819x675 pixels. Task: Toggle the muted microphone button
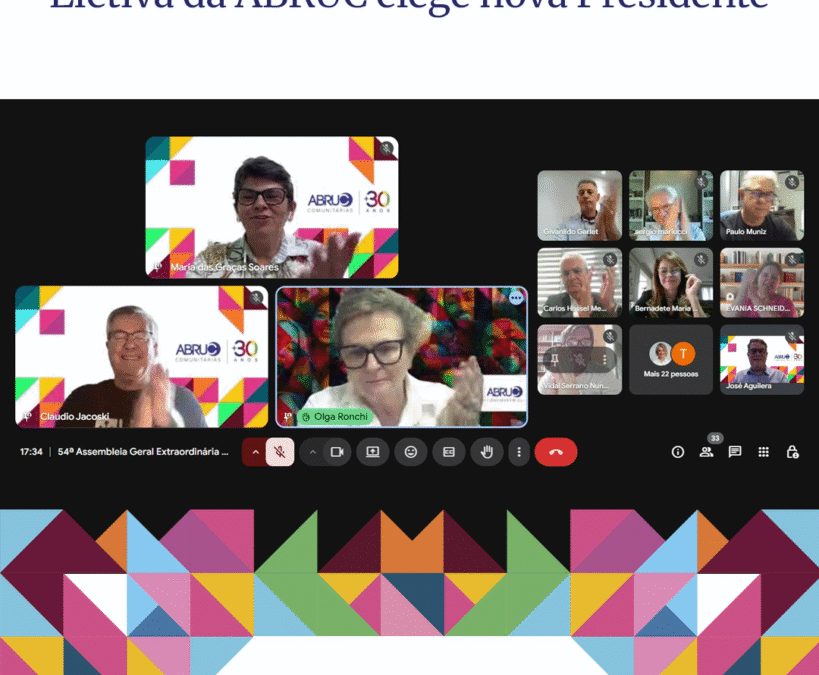280,452
